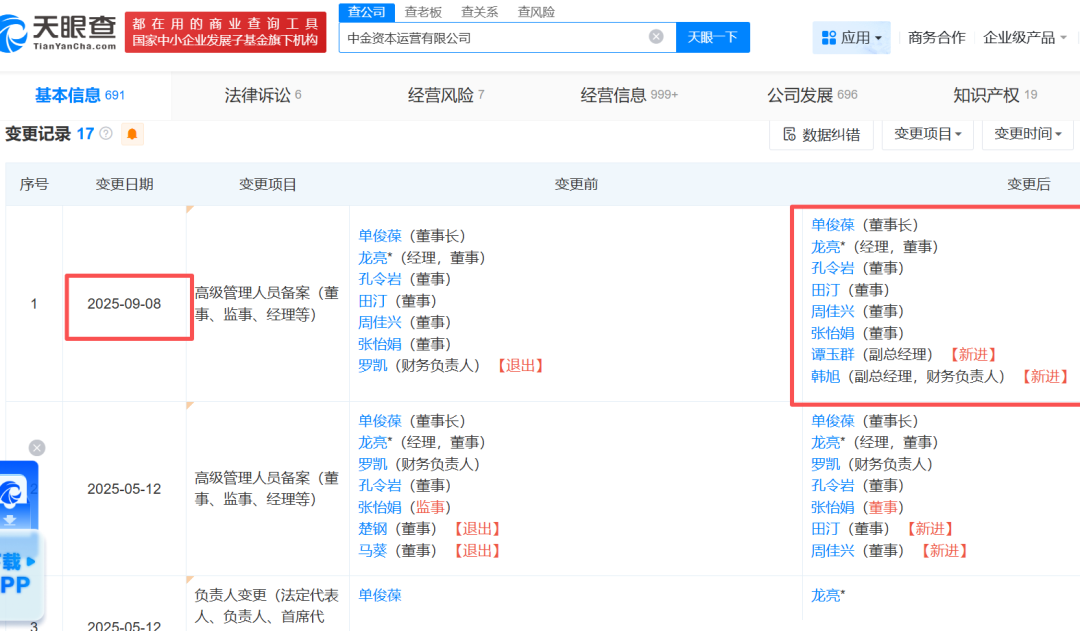This screenshot has height=631, width=1080.
Task: Click the orange bell alert icon
Action: (132, 134)
